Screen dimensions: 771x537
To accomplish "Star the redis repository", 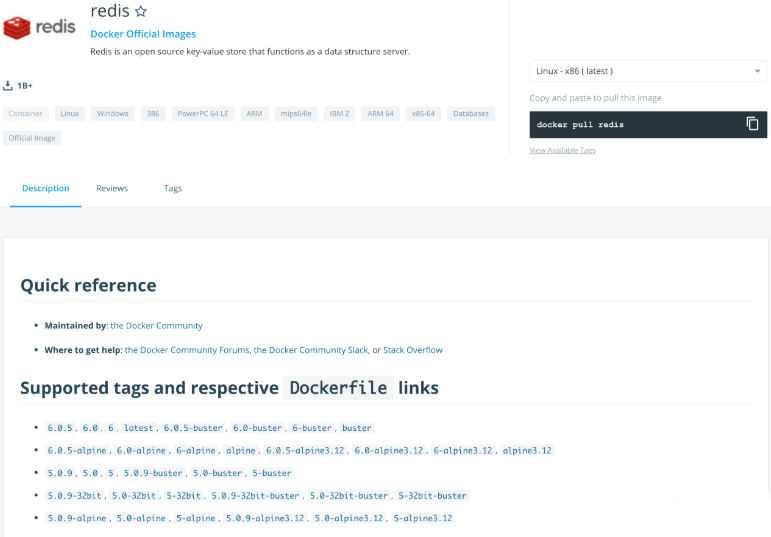I will 141,11.
